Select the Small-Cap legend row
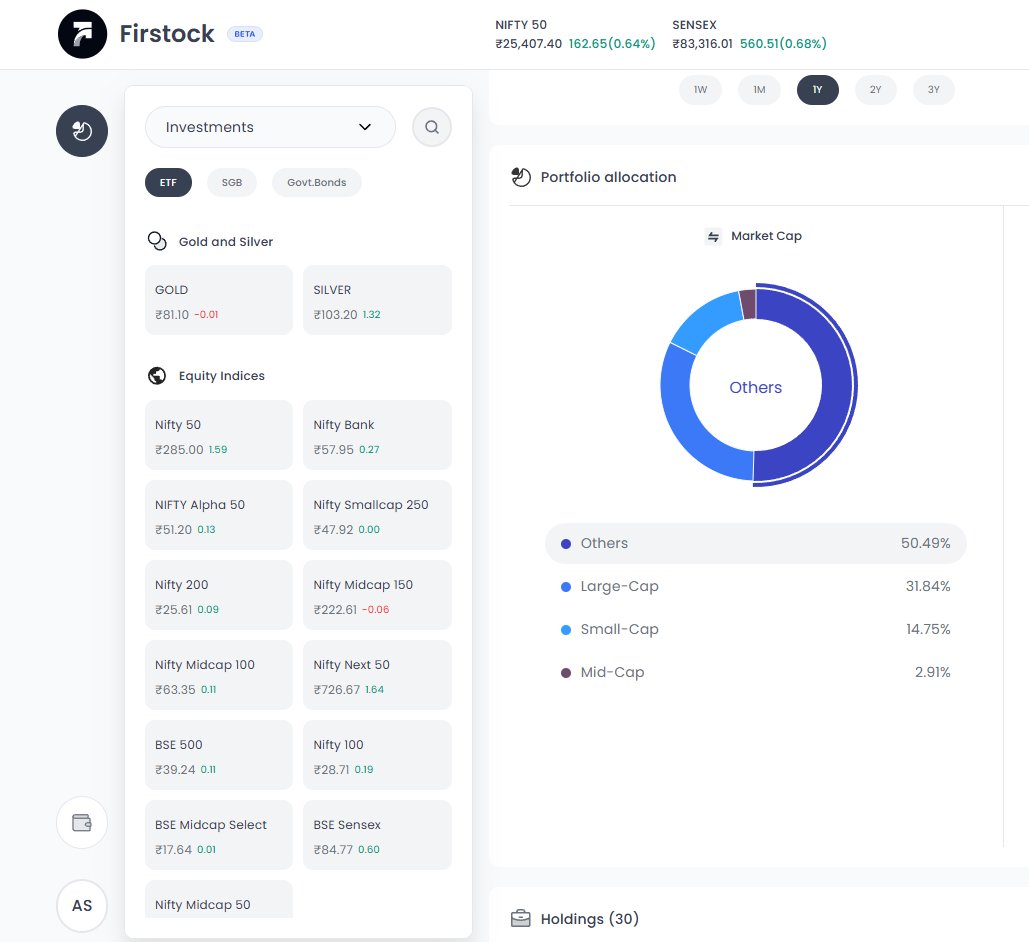Image resolution: width=1029 pixels, height=942 pixels. tap(756, 630)
